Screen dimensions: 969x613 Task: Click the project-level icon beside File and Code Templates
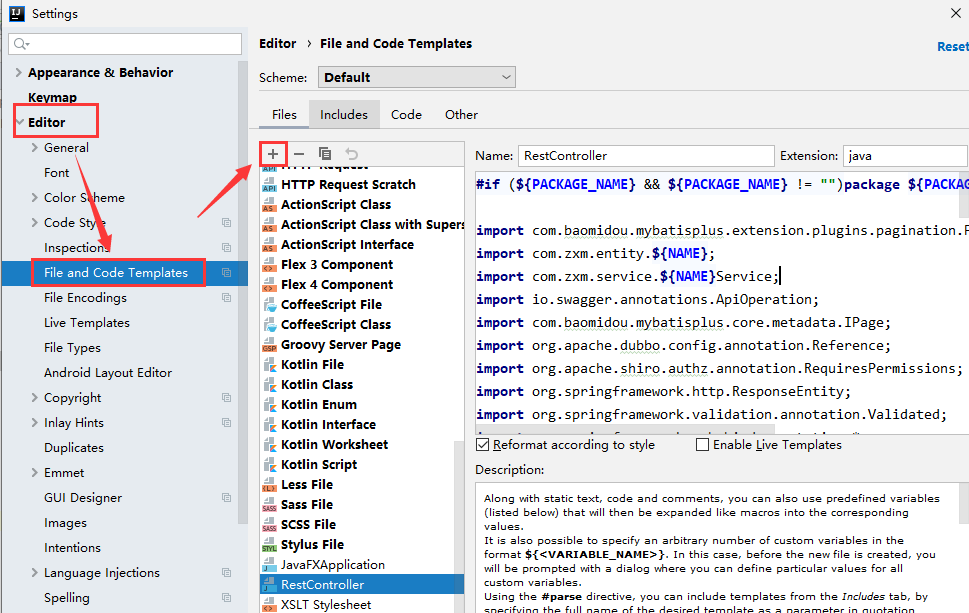pos(226,273)
